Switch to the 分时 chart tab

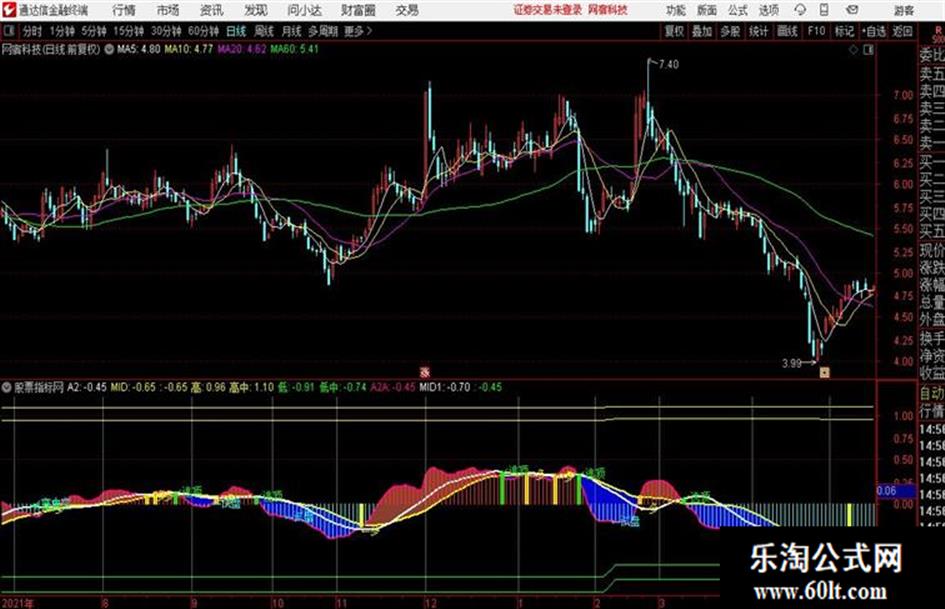[x=32, y=31]
